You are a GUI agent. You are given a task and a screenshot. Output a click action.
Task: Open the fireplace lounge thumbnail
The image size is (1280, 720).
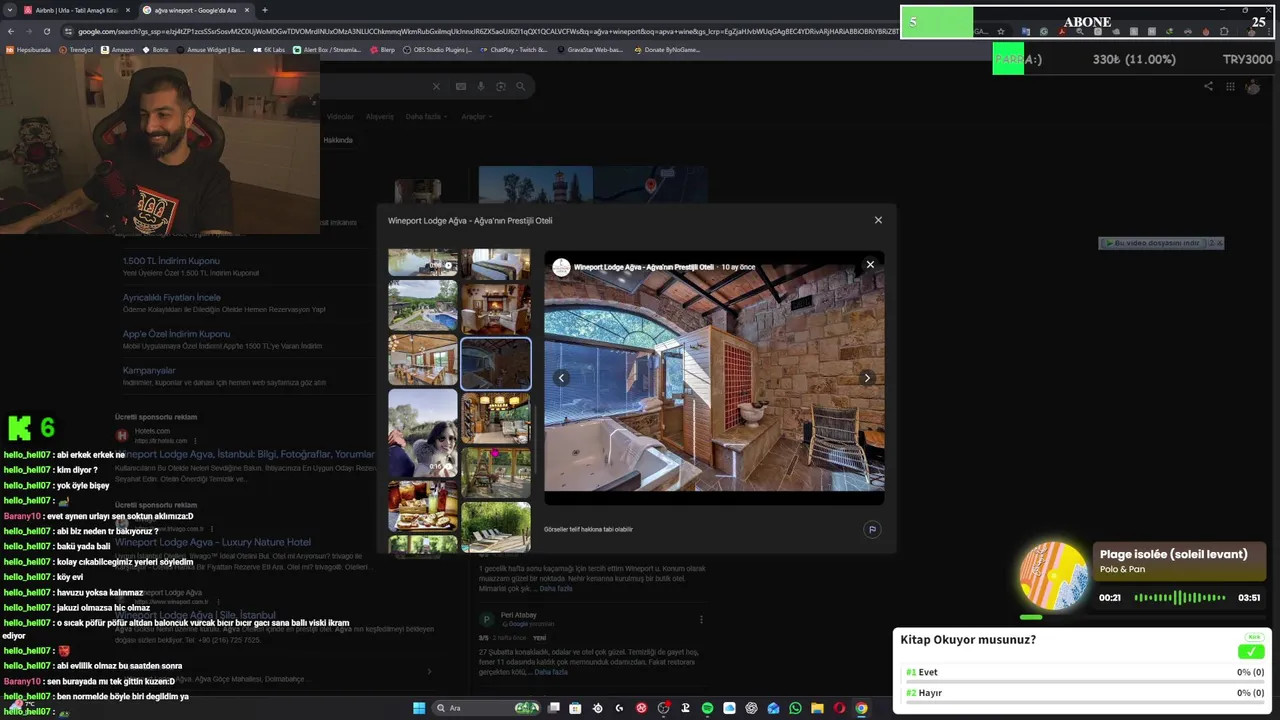[496, 308]
